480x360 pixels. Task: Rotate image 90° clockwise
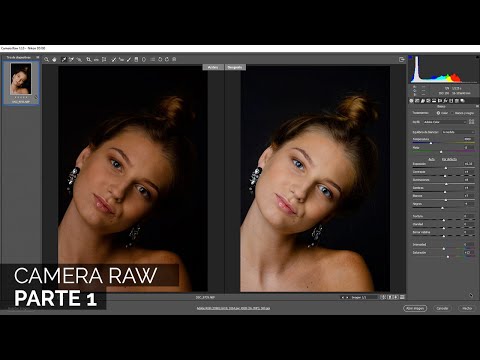pyautogui.click(x=167, y=59)
